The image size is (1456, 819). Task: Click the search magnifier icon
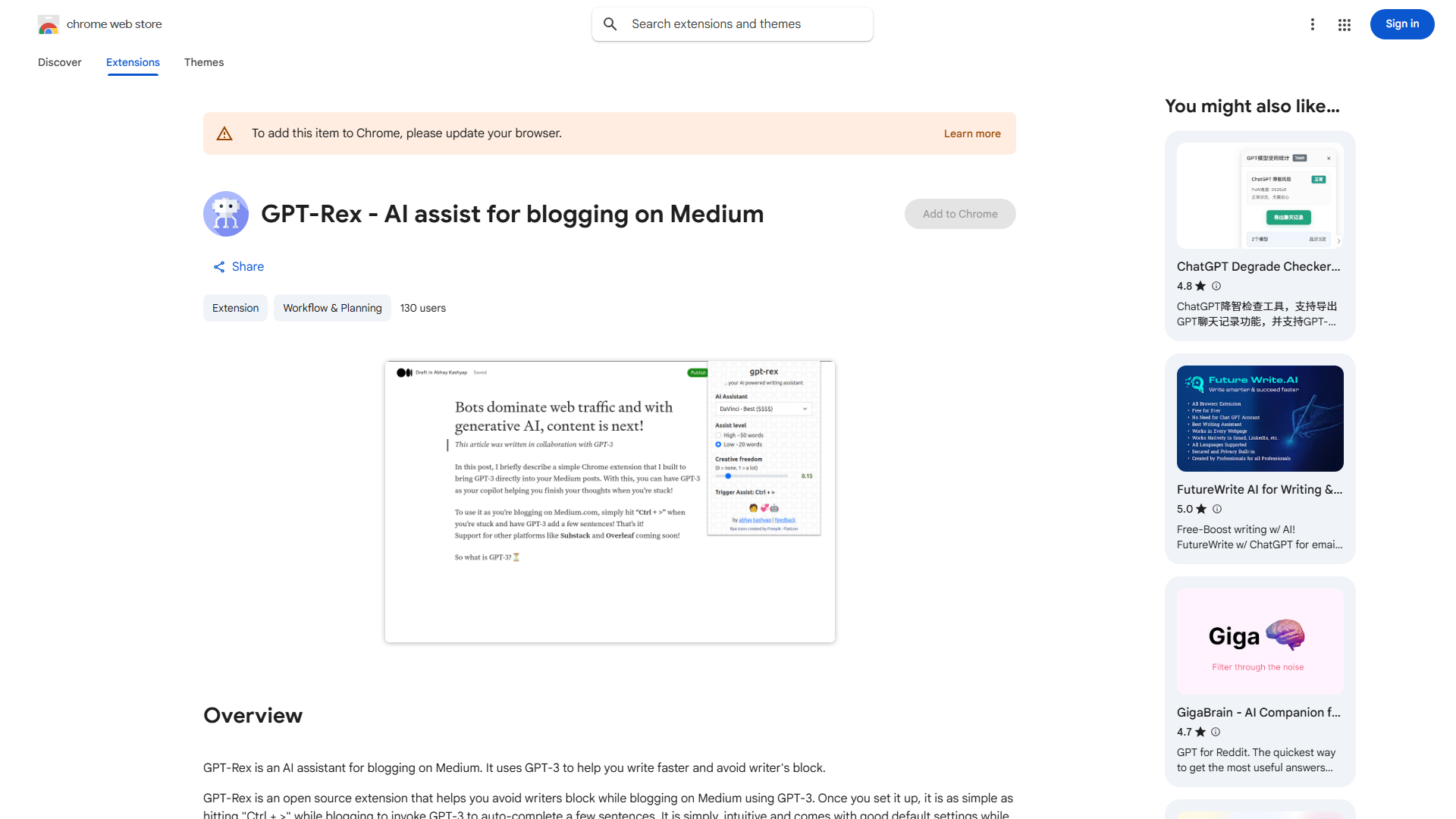click(x=610, y=24)
